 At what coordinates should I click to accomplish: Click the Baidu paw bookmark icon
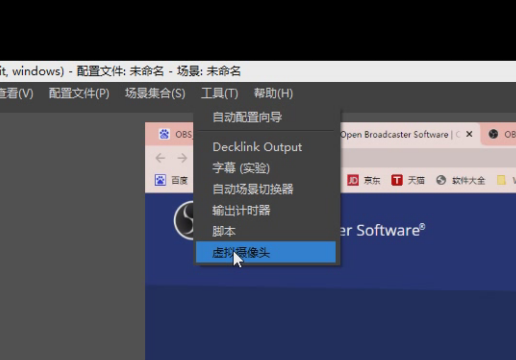[160, 180]
